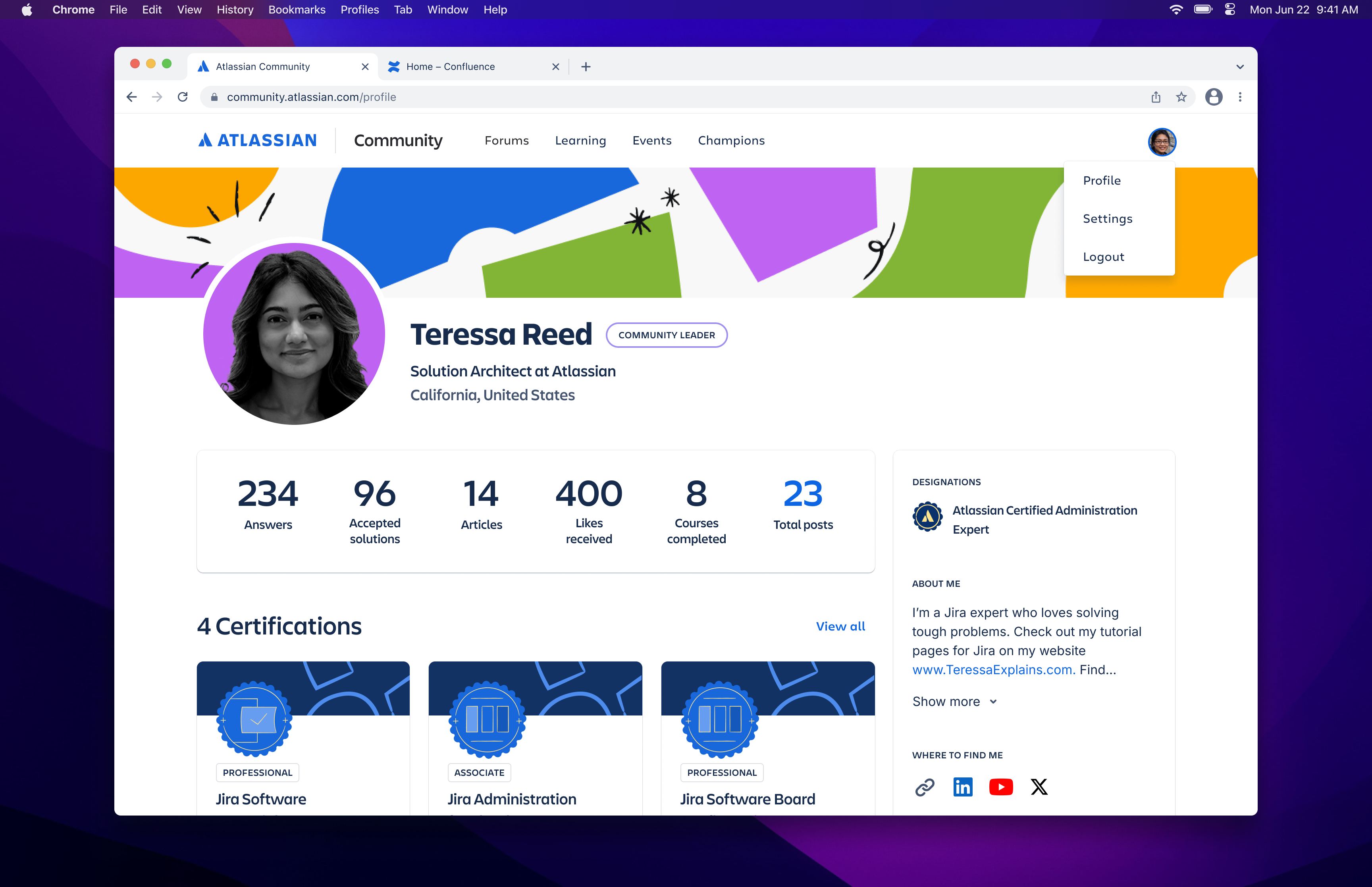Open the tab search chevron dropdown
The height and width of the screenshot is (887, 1372).
point(1239,67)
